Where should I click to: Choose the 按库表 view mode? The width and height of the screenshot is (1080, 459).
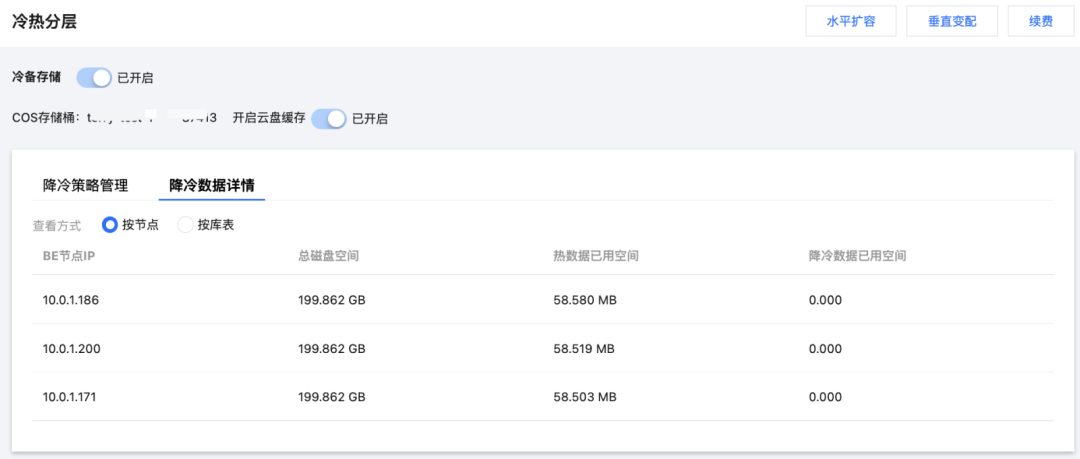tap(185, 225)
